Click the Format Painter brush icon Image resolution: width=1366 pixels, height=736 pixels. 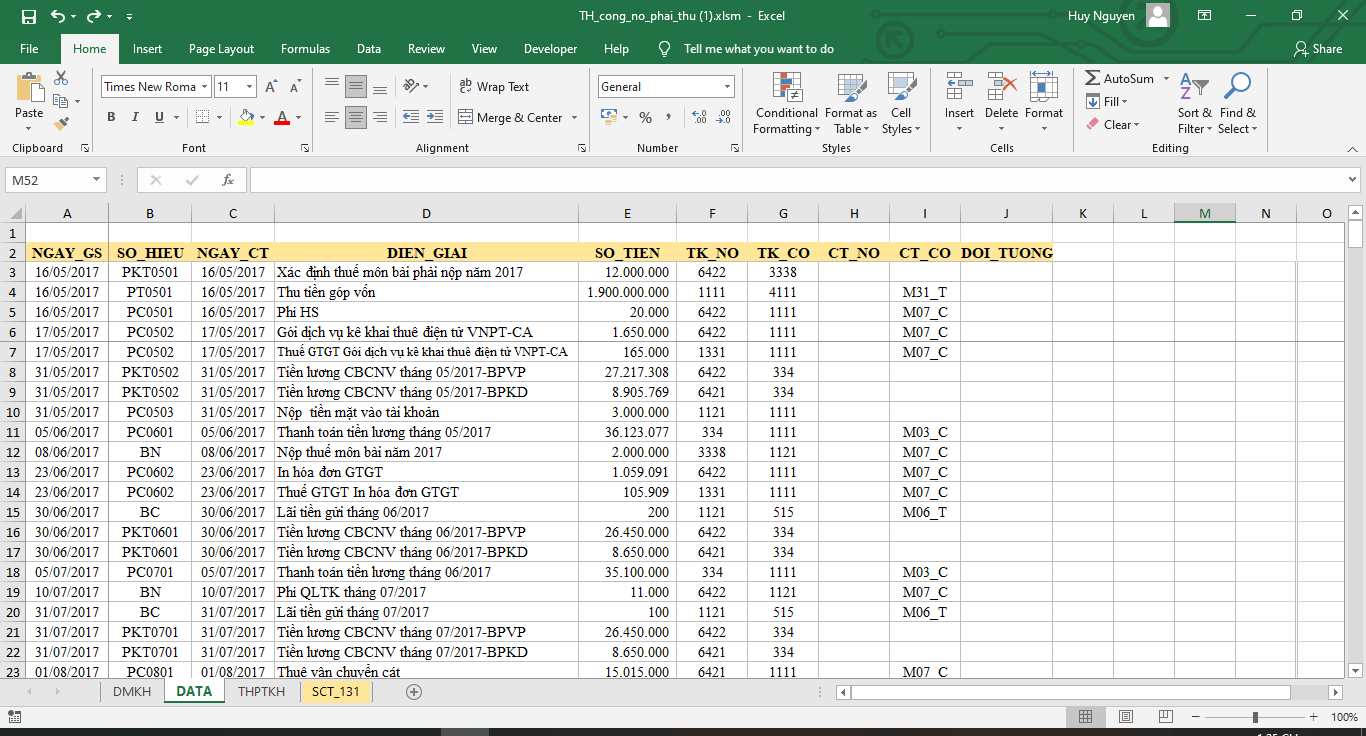(61, 124)
